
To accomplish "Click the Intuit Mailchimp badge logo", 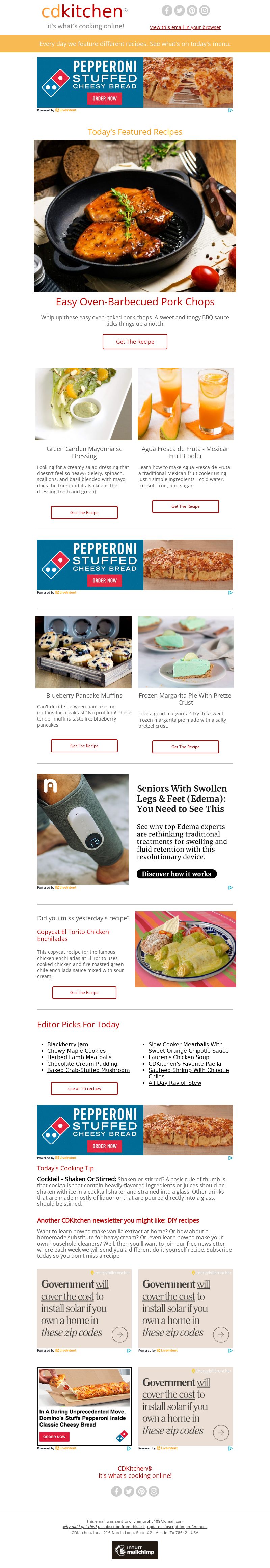I will tap(135, 1550).
